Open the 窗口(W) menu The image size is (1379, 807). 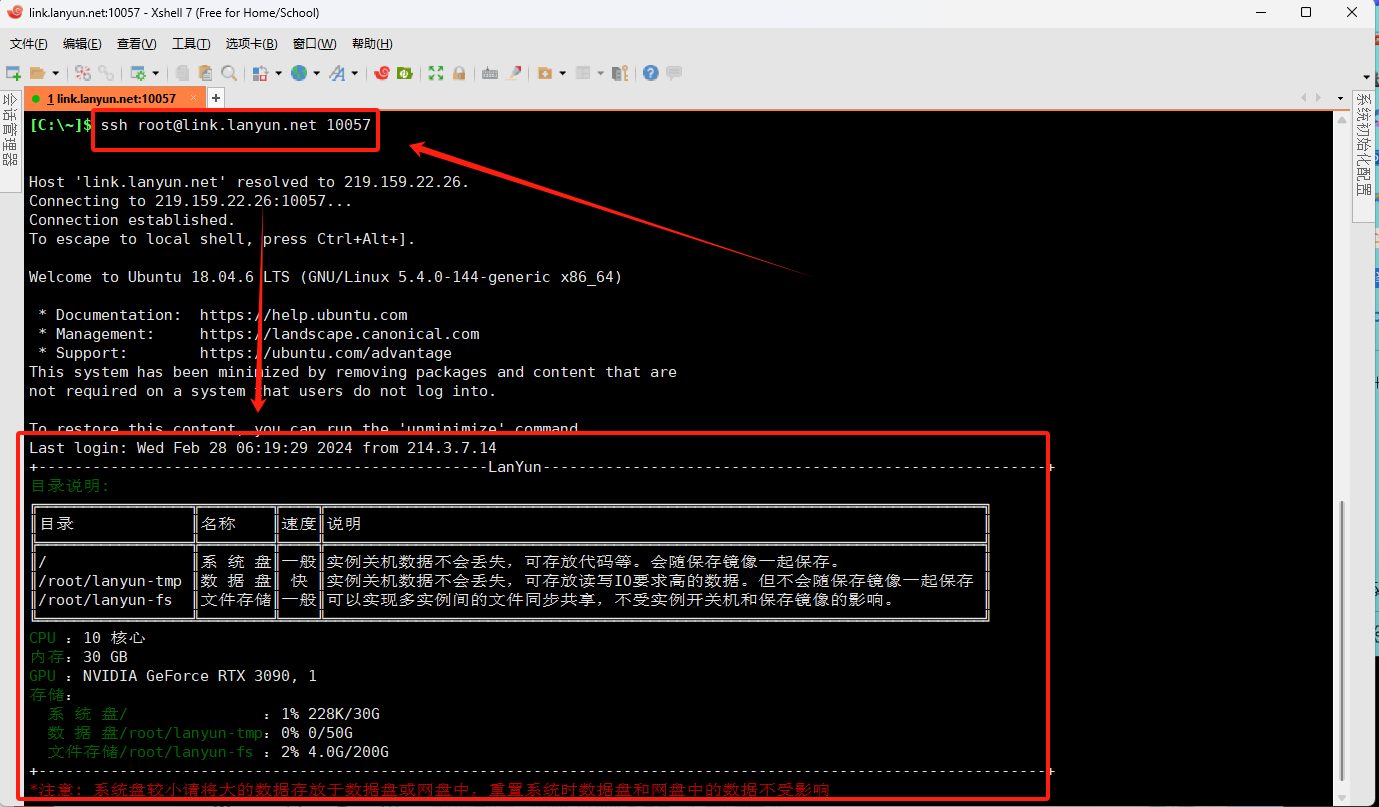point(315,44)
